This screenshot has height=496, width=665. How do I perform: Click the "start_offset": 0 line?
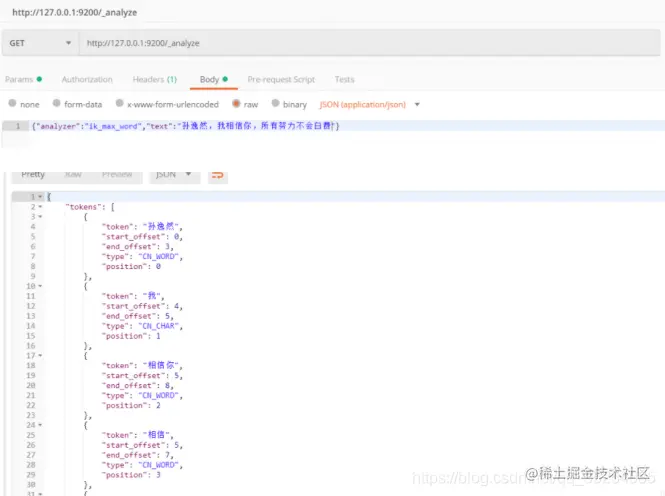tap(142, 237)
